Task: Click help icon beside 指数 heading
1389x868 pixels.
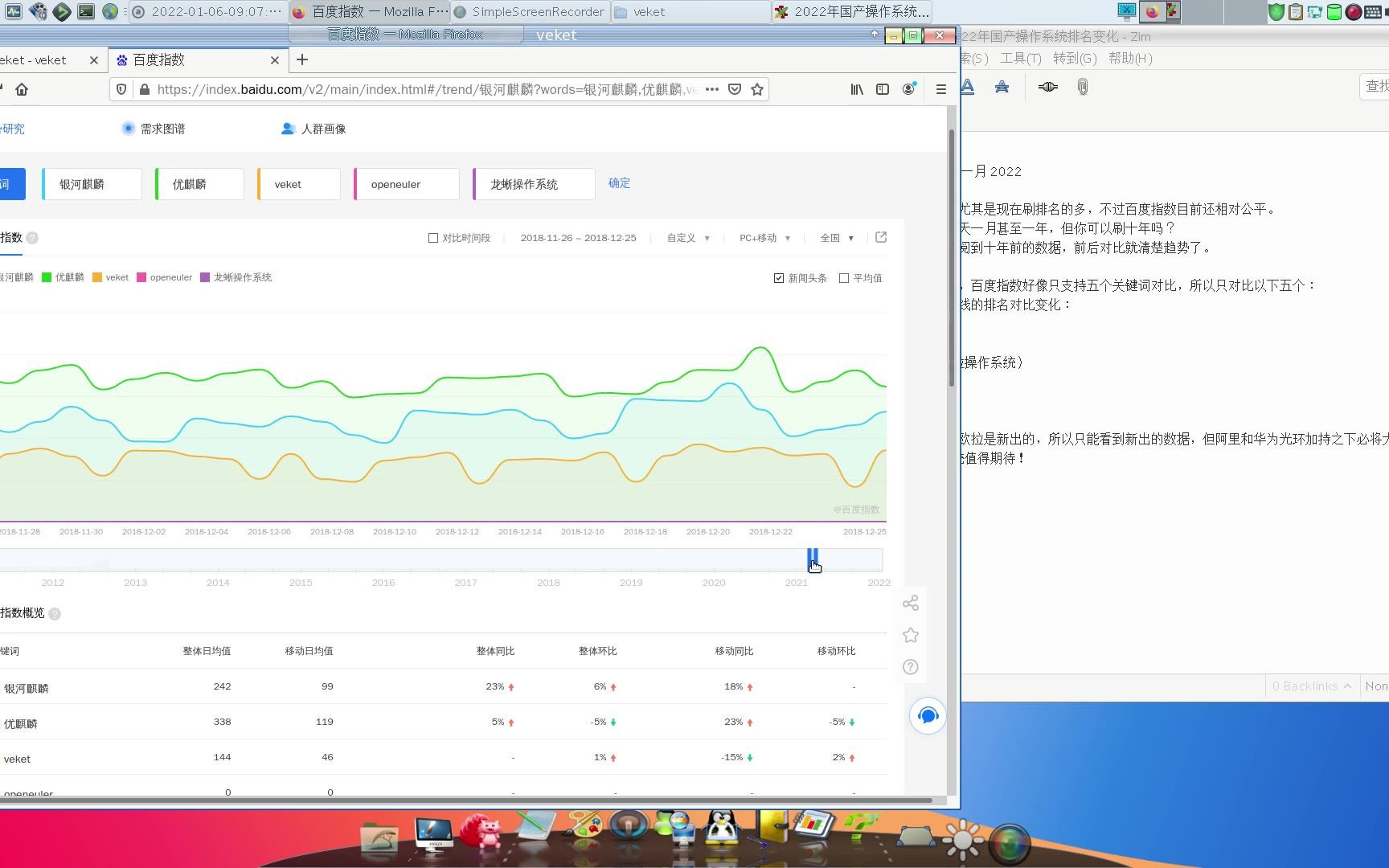Action: pyautogui.click(x=32, y=238)
